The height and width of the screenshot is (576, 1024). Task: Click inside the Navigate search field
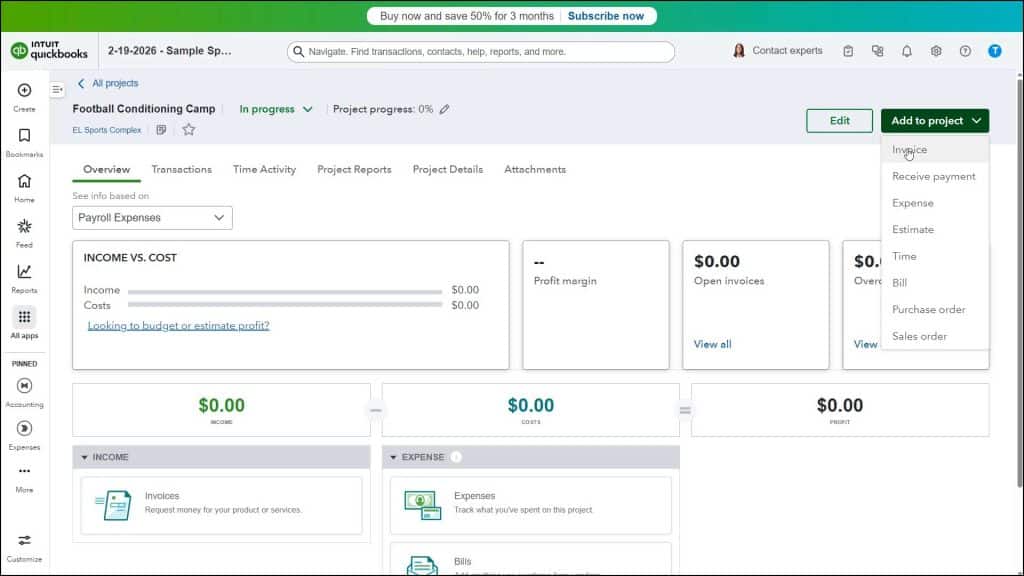(480, 51)
